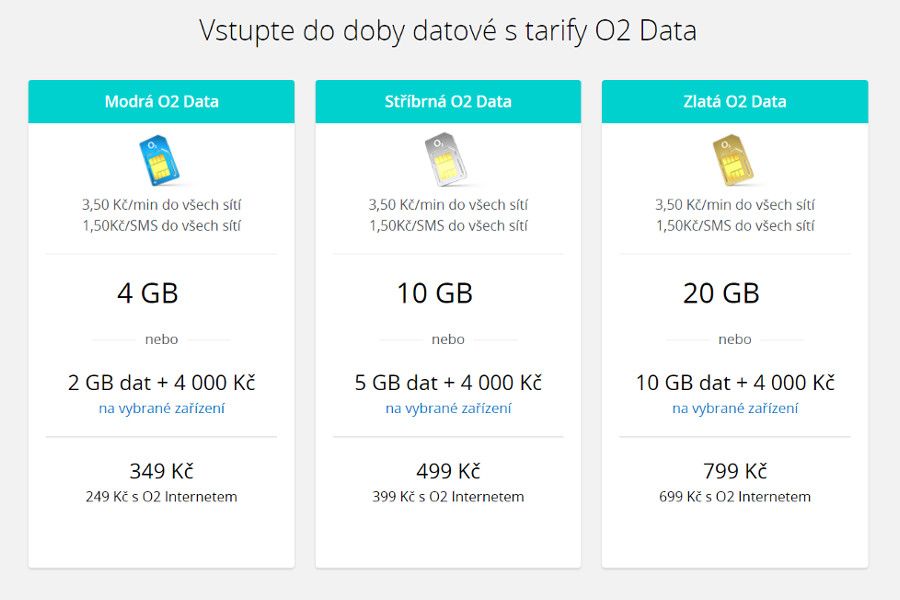Open 'na vybrané zařízení' link under Modrá
Screen dimensions: 900x600
[161, 408]
